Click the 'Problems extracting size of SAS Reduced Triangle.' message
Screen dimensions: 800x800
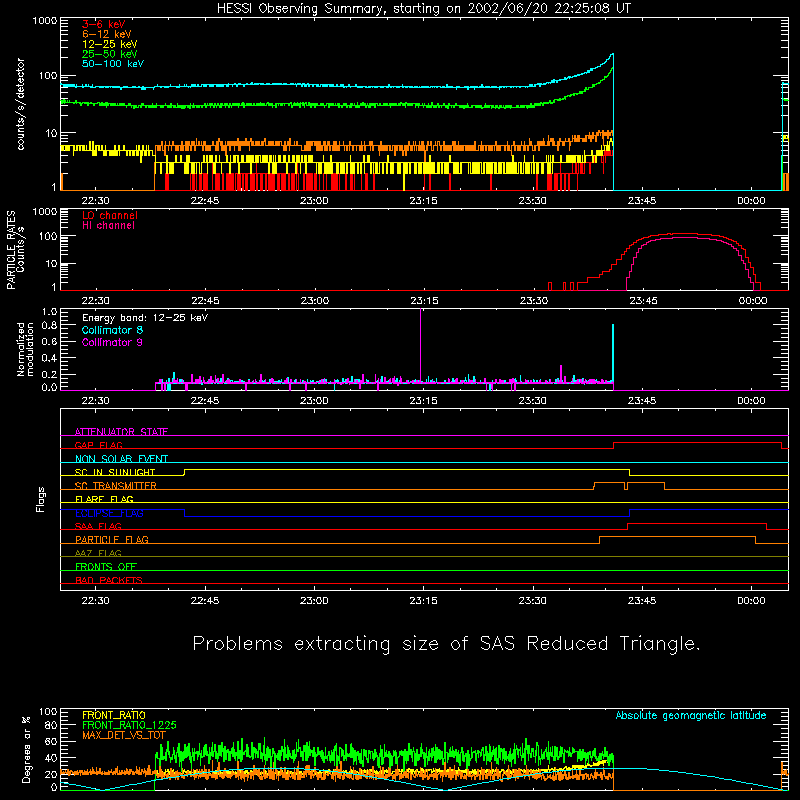pos(446,644)
